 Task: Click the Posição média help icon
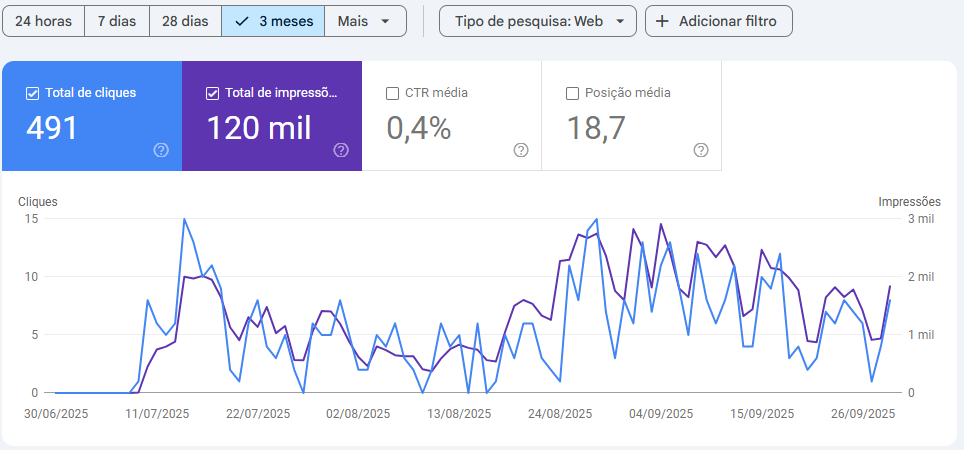pyautogui.click(x=701, y=150)
